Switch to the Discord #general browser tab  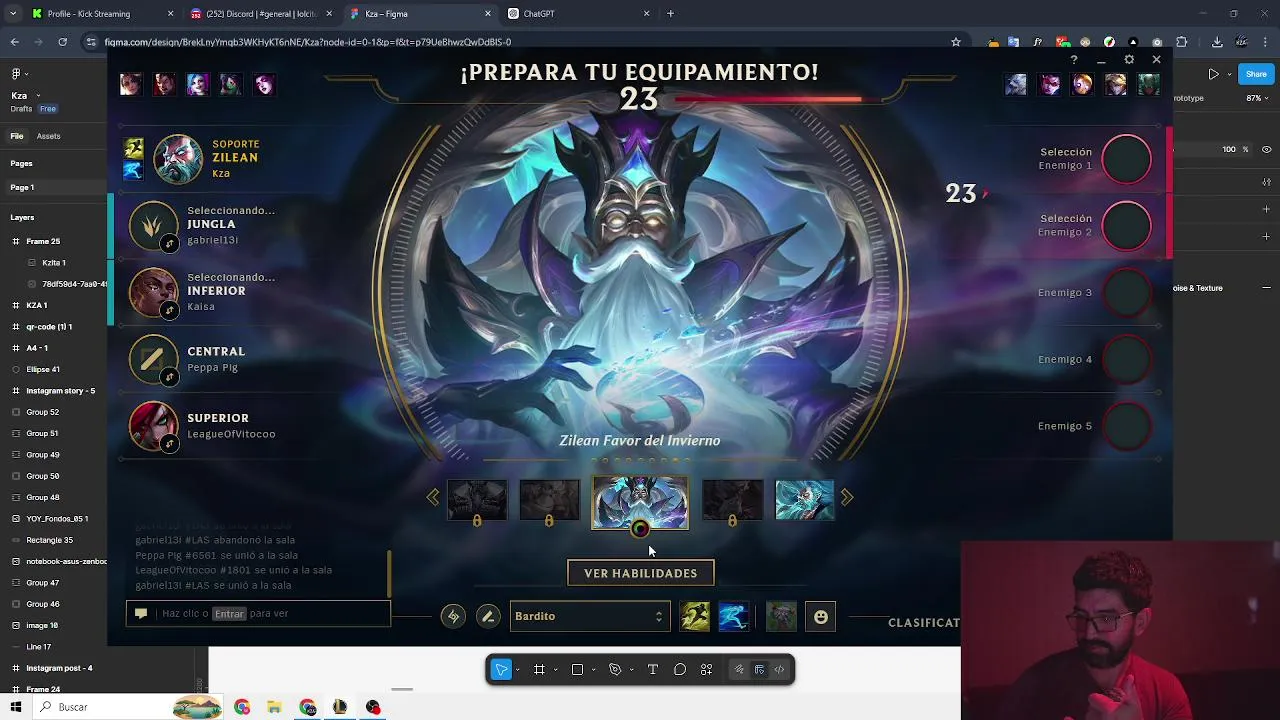click(x=260, y=14)
